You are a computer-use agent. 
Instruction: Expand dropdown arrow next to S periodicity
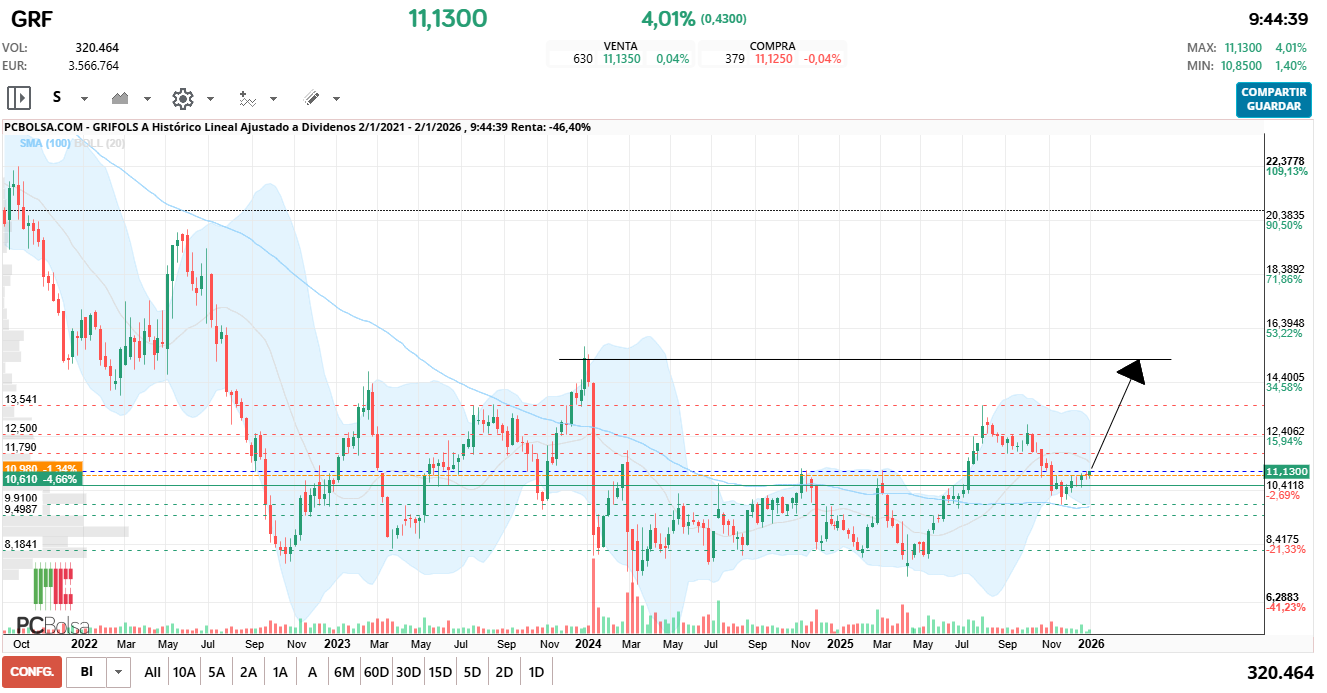pos(84,99)
